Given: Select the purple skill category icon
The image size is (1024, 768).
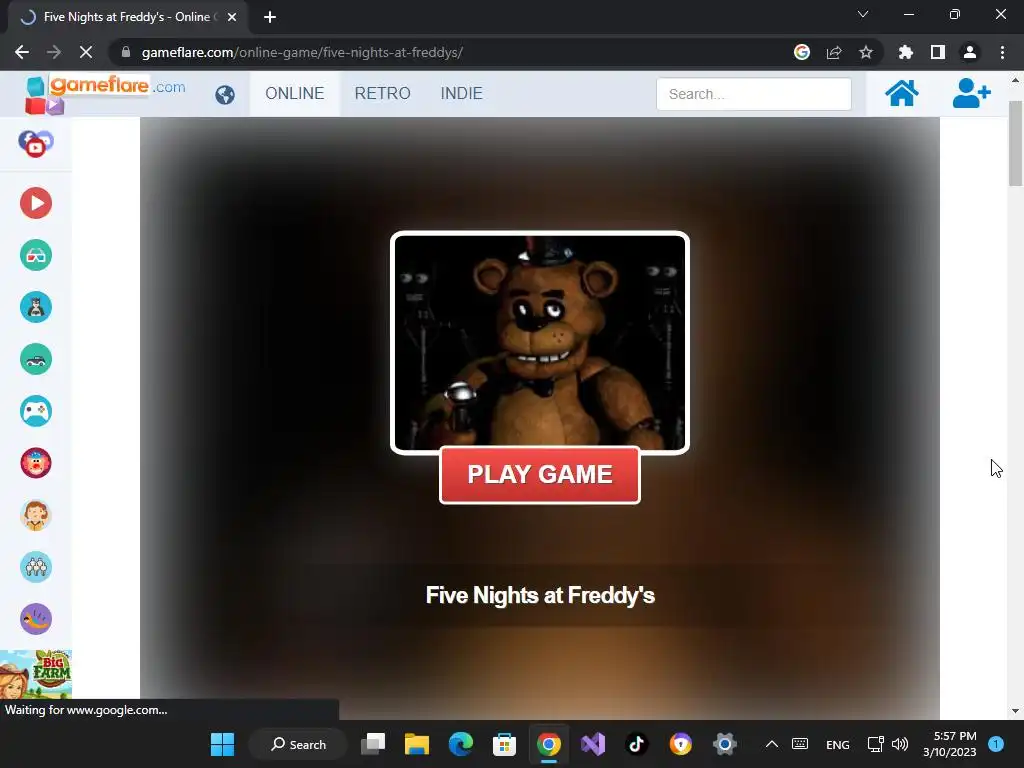Looking at the screenshot, I should (x=36, y=619).
